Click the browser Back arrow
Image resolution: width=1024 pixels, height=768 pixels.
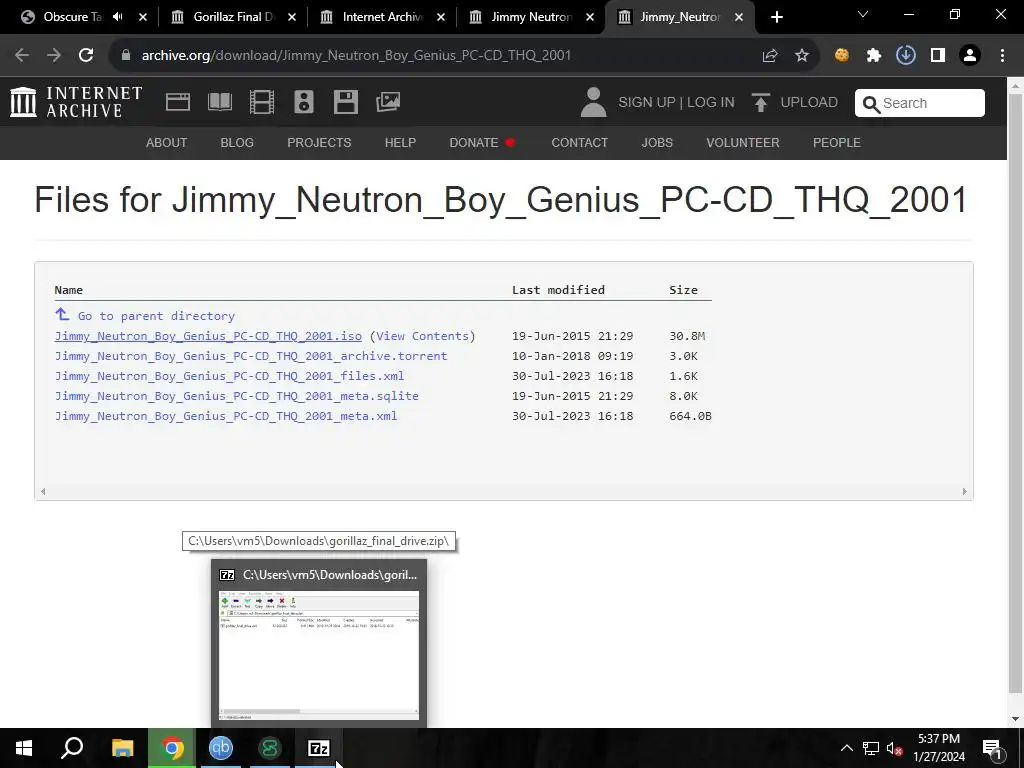click(x=22, y=56)
